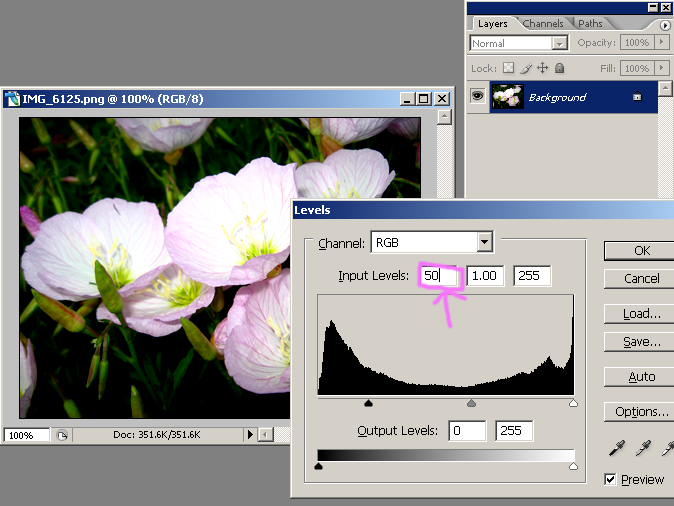This screenshot has width=674, height=506.
Task: Click the Opacity 100% field
Action: (x=637, y=42)
